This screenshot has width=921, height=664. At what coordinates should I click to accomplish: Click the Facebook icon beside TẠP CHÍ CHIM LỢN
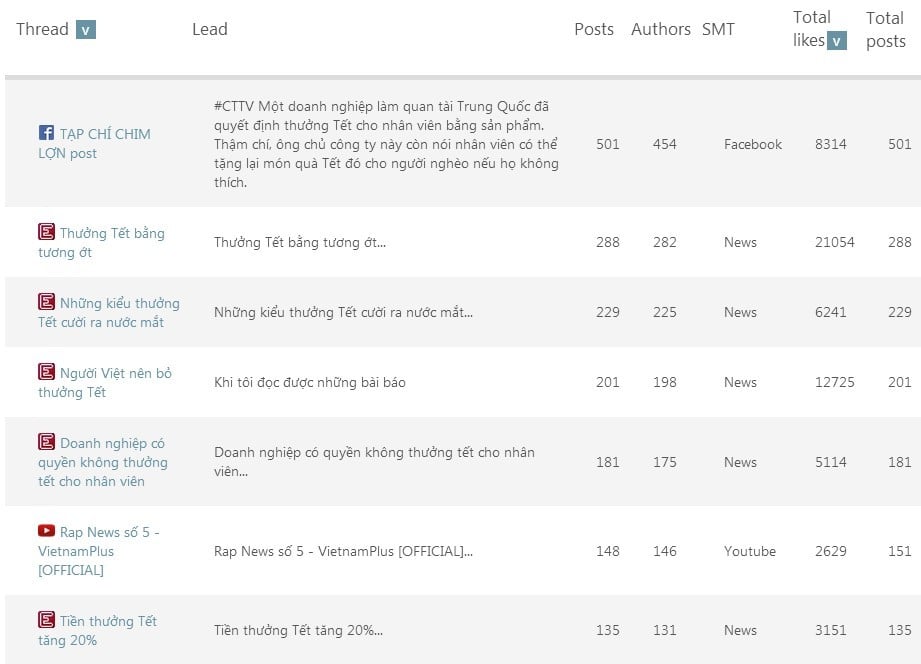pos(46,133)
